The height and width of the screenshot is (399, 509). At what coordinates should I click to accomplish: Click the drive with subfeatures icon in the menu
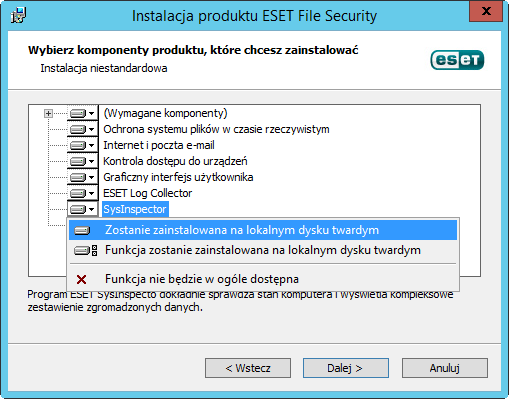86,250
